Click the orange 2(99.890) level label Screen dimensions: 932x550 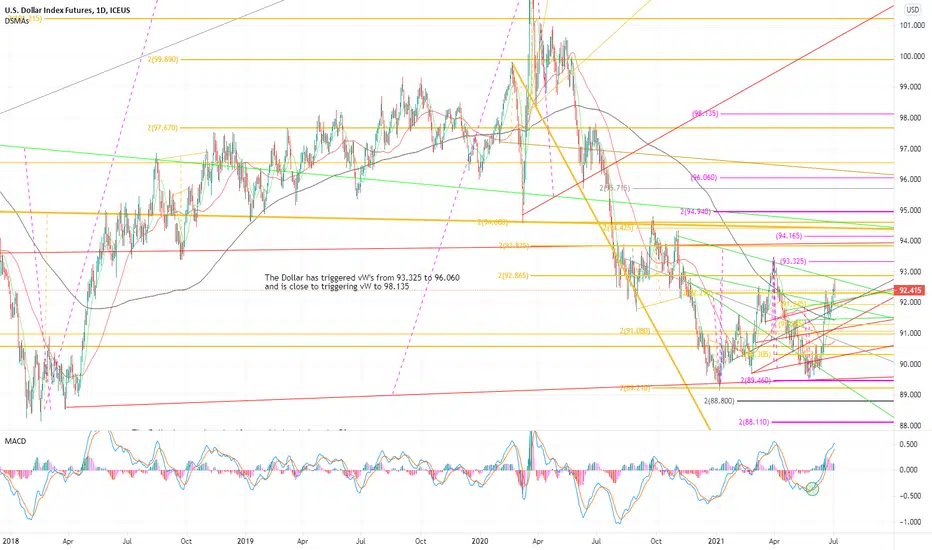[x=162, y=59]
